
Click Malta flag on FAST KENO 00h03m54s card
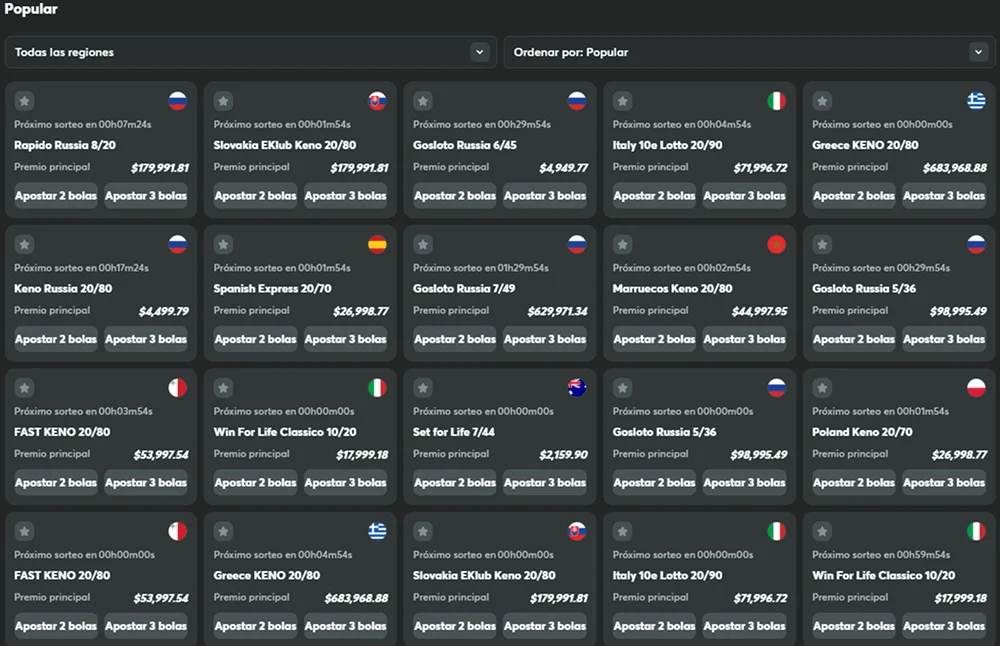click(178, 388)
